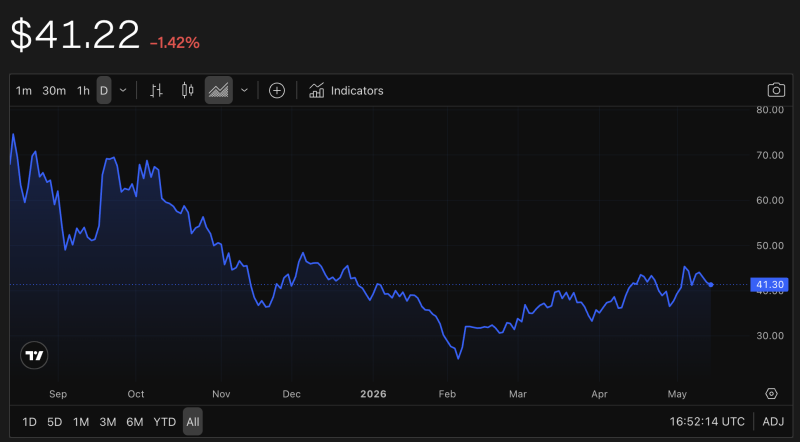Click the 2026 label on time axis
This screenshot has width=800, height=442.
tap(373, 394)
